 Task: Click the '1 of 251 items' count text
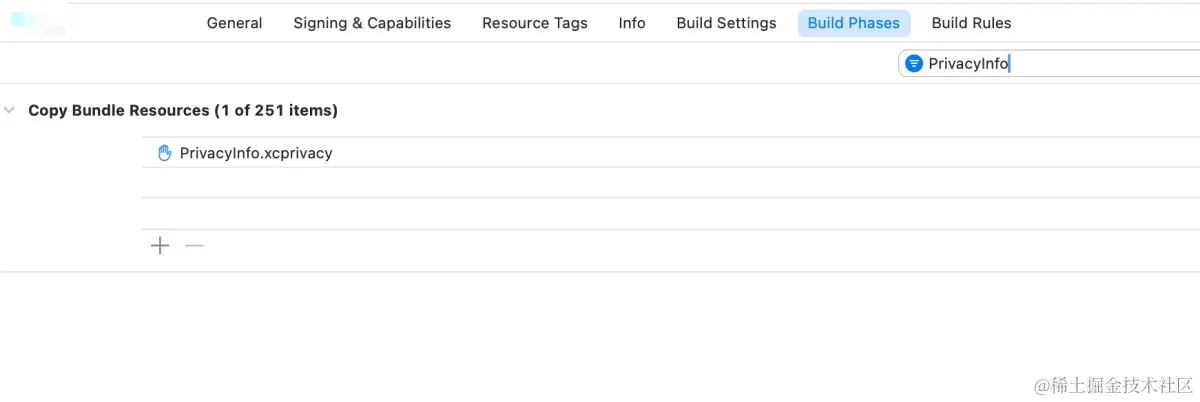tap(276, 110)
